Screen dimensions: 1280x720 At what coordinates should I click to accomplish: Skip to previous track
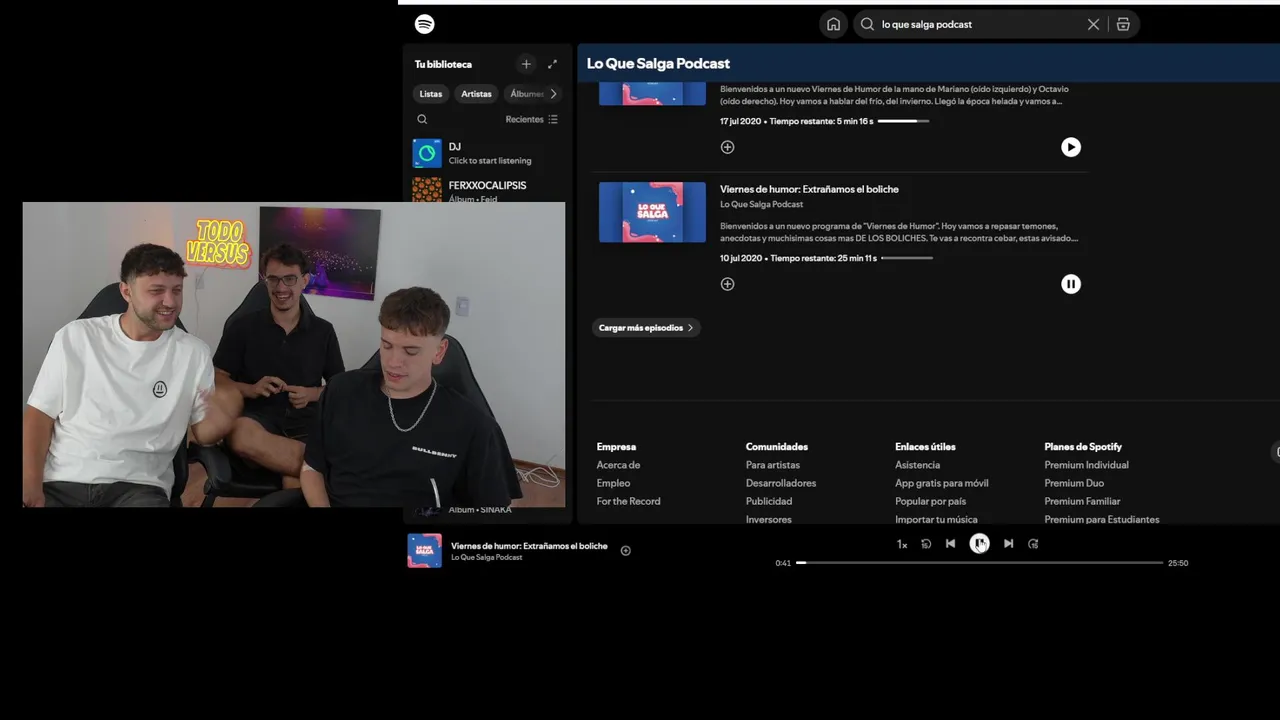coord(950,544)
